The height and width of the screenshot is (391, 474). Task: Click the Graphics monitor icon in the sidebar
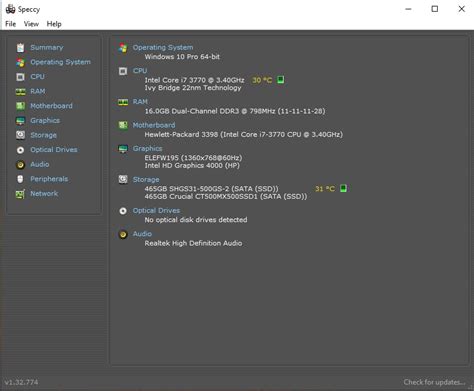20,121
